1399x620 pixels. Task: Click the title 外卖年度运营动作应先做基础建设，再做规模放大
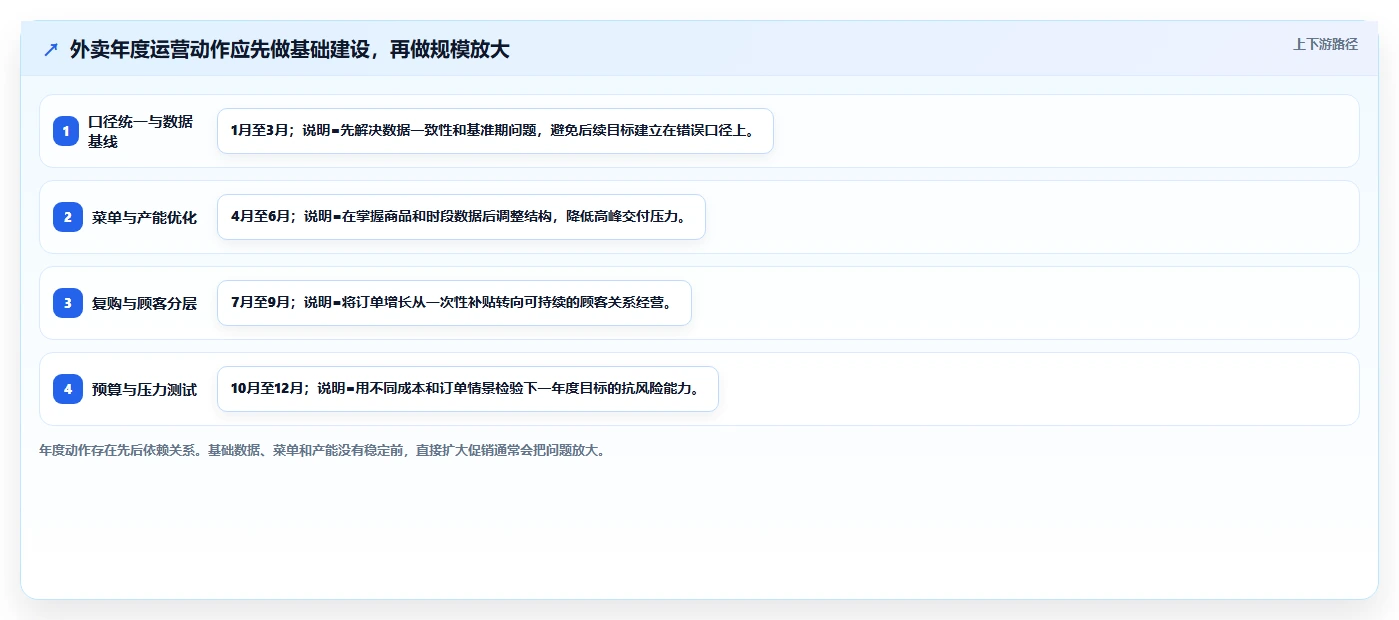coord(290,50)
